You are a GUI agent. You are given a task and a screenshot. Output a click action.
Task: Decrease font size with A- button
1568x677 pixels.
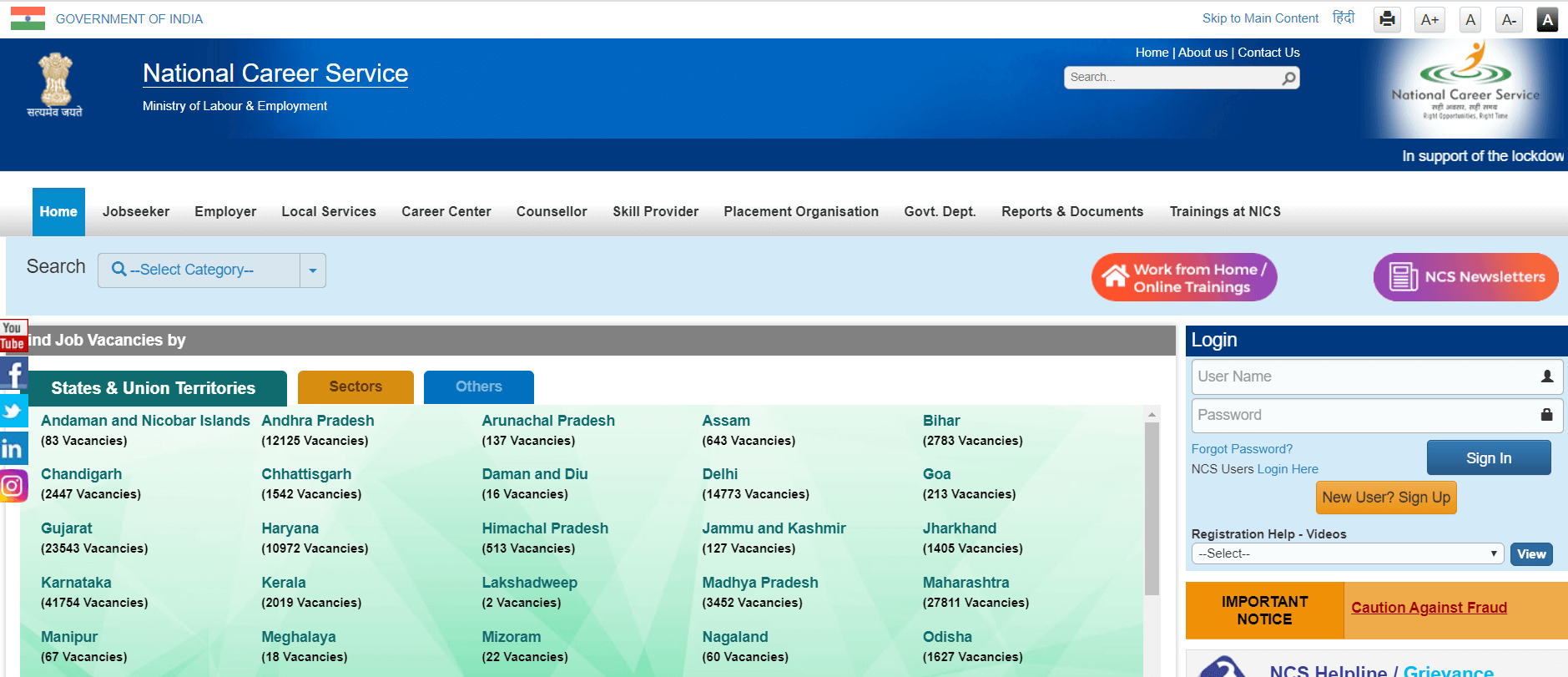point(1509,19)
